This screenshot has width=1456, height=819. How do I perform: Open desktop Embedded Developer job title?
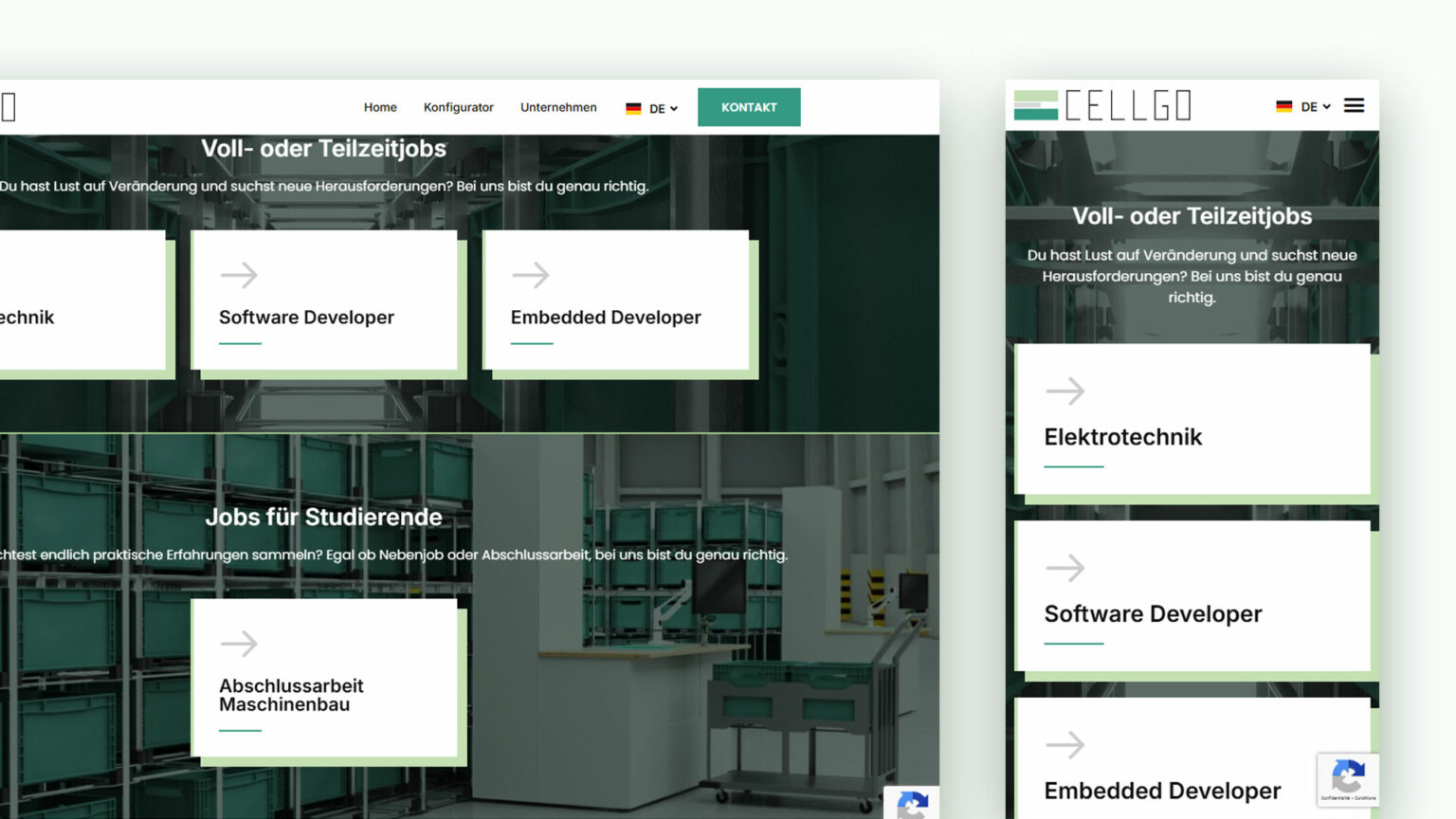[606, 318]
